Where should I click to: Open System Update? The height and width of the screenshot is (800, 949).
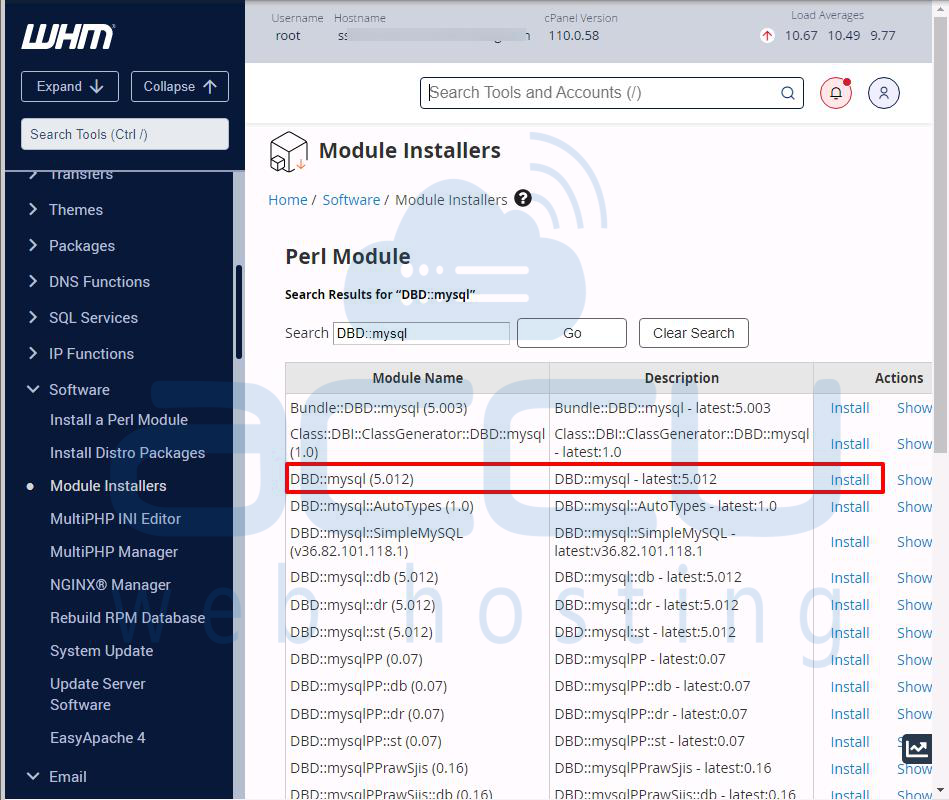[x=101, y=651]
